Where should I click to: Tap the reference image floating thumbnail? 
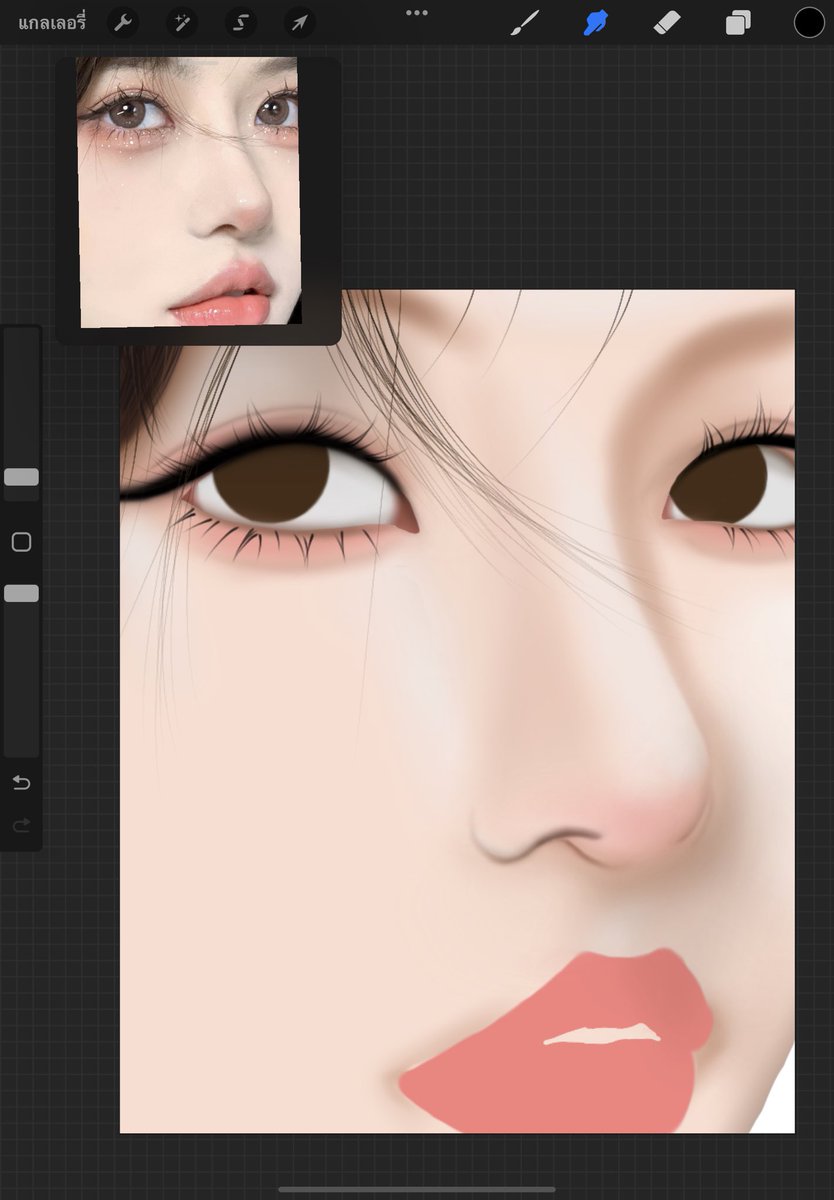[197, 200]
